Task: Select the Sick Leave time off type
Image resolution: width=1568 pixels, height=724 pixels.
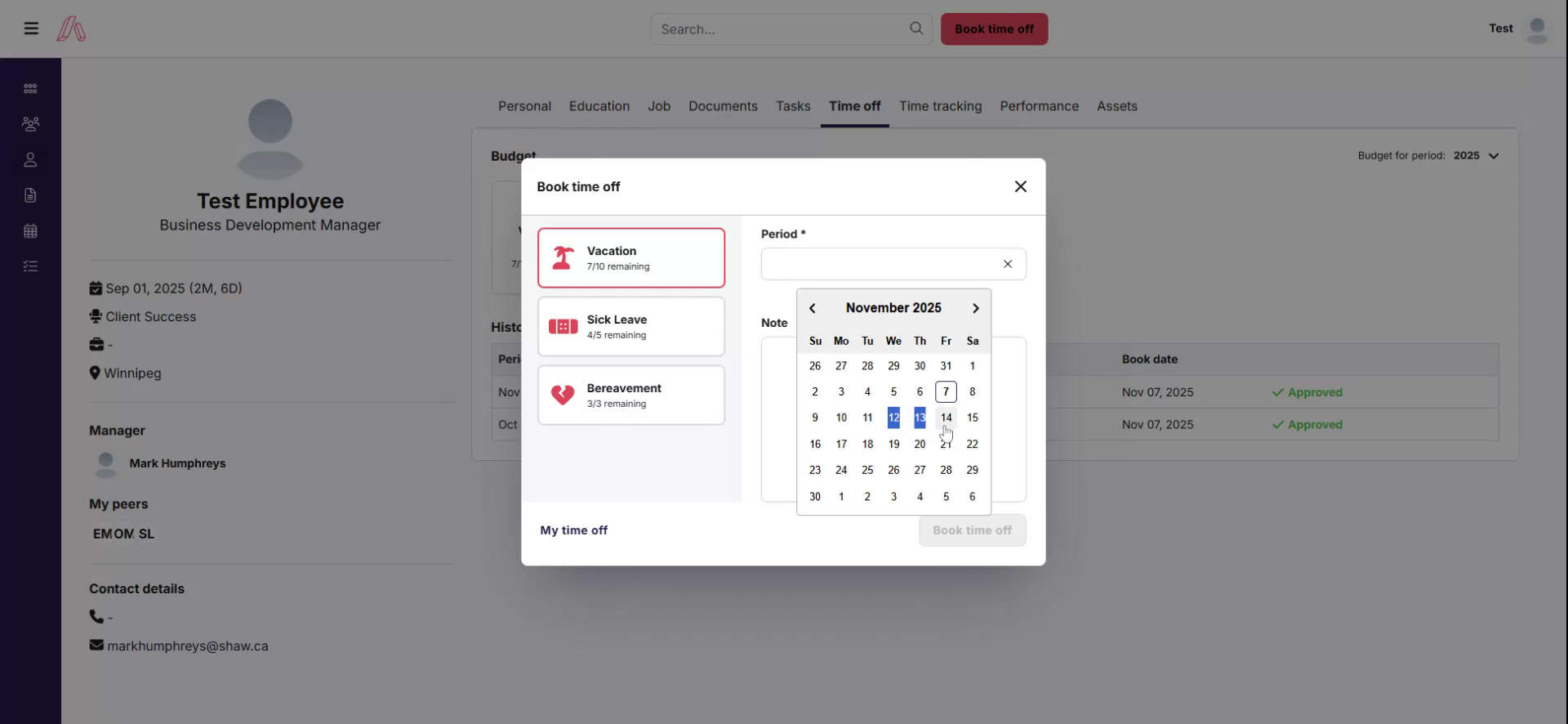Action: (x=630, y=326)
